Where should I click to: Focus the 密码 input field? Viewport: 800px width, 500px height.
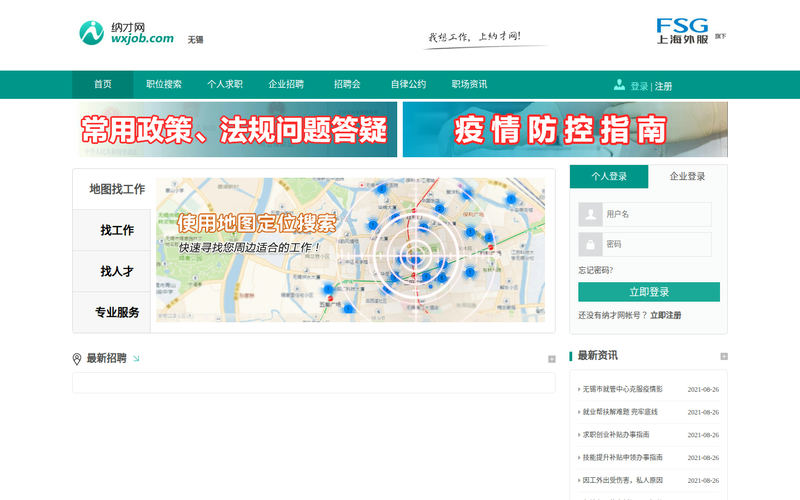(657, 244)
